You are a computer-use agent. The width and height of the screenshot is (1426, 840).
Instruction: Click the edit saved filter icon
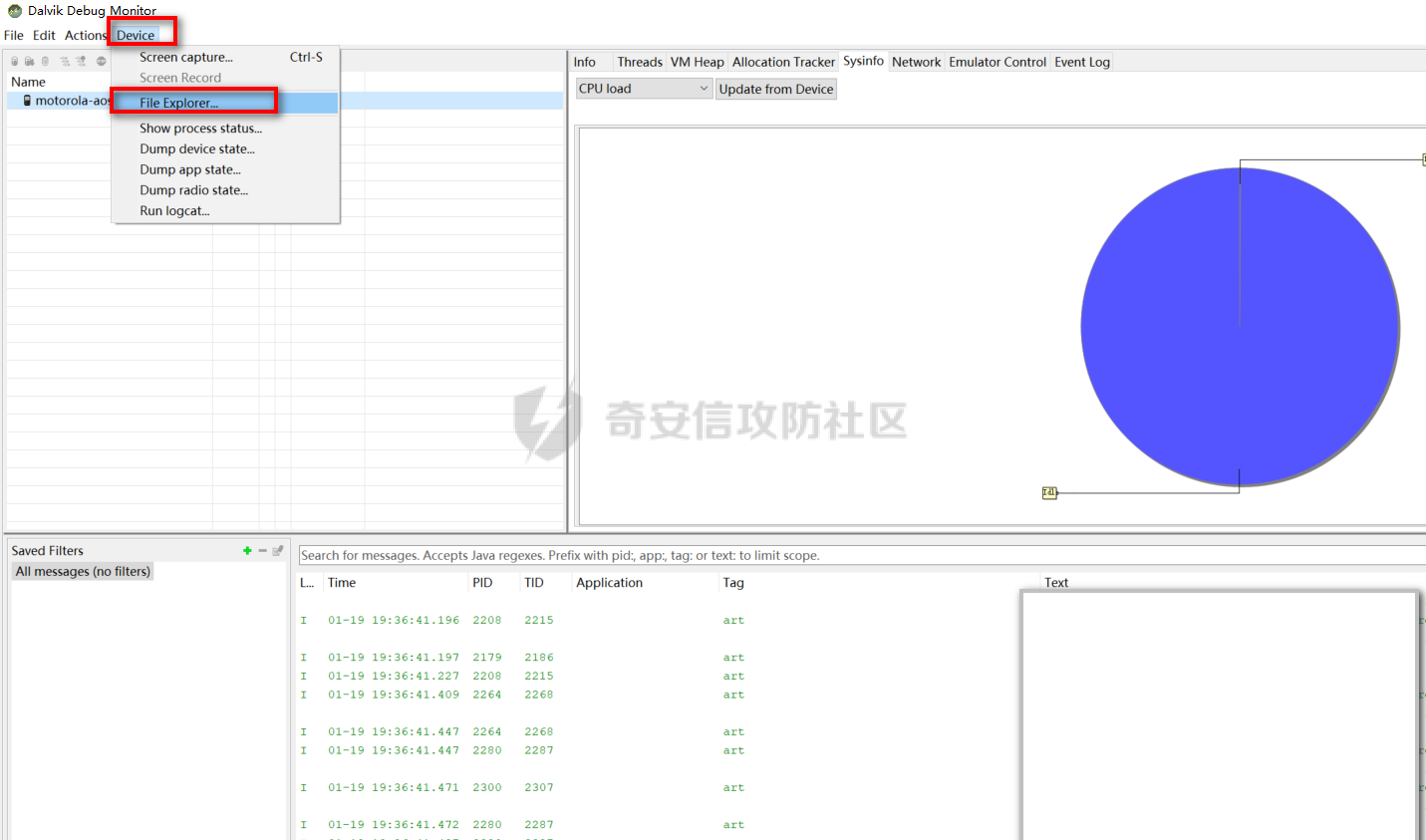(x=278, y=550)
